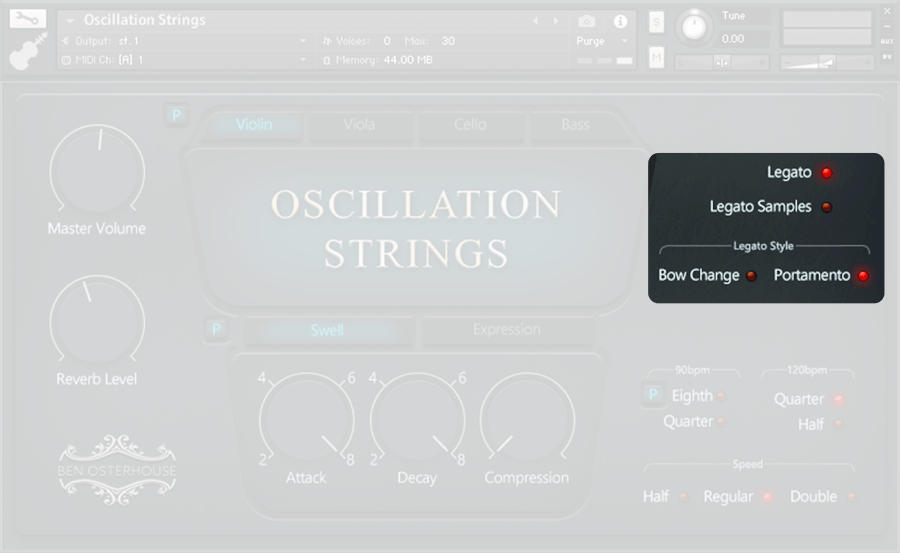The image size is (900, 553).
Task: Click the violin instrument icon
Action: tap(28, 51)
